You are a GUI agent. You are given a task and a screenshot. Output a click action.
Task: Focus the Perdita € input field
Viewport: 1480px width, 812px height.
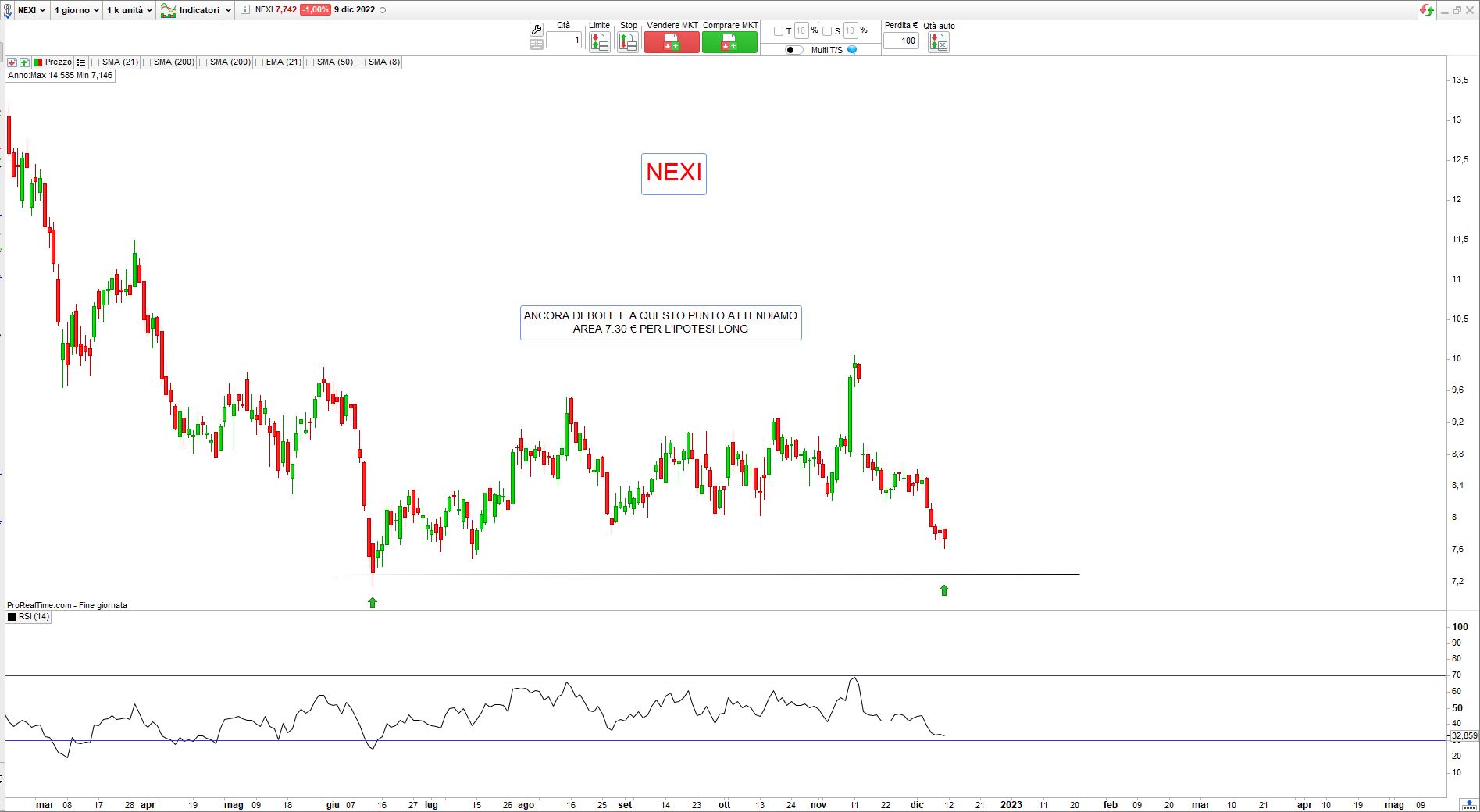point(901,41)
